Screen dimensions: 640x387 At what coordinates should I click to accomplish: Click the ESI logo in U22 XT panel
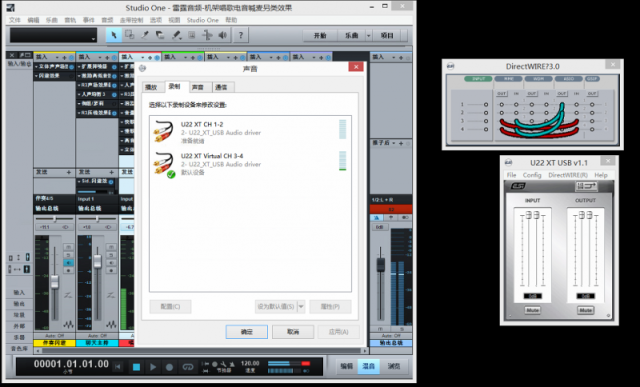(x=518, y=186)
